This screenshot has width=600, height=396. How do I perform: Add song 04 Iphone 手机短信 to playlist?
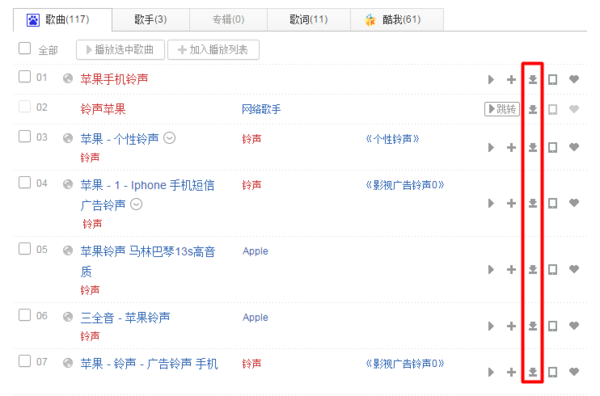coord(511,204)
